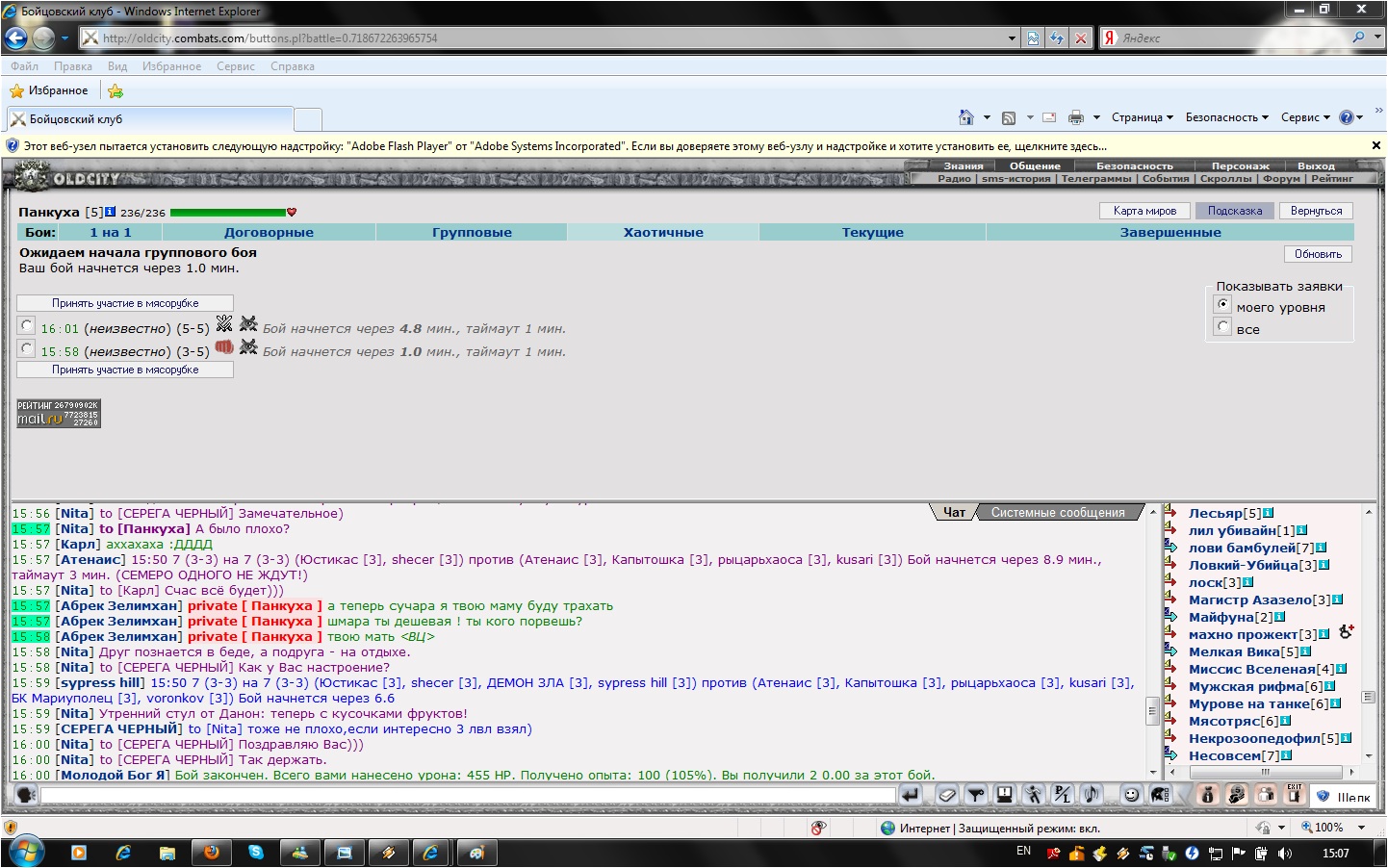Click the floppy disk save icon
The image size is (1388, 868).
click(1005, 795)
